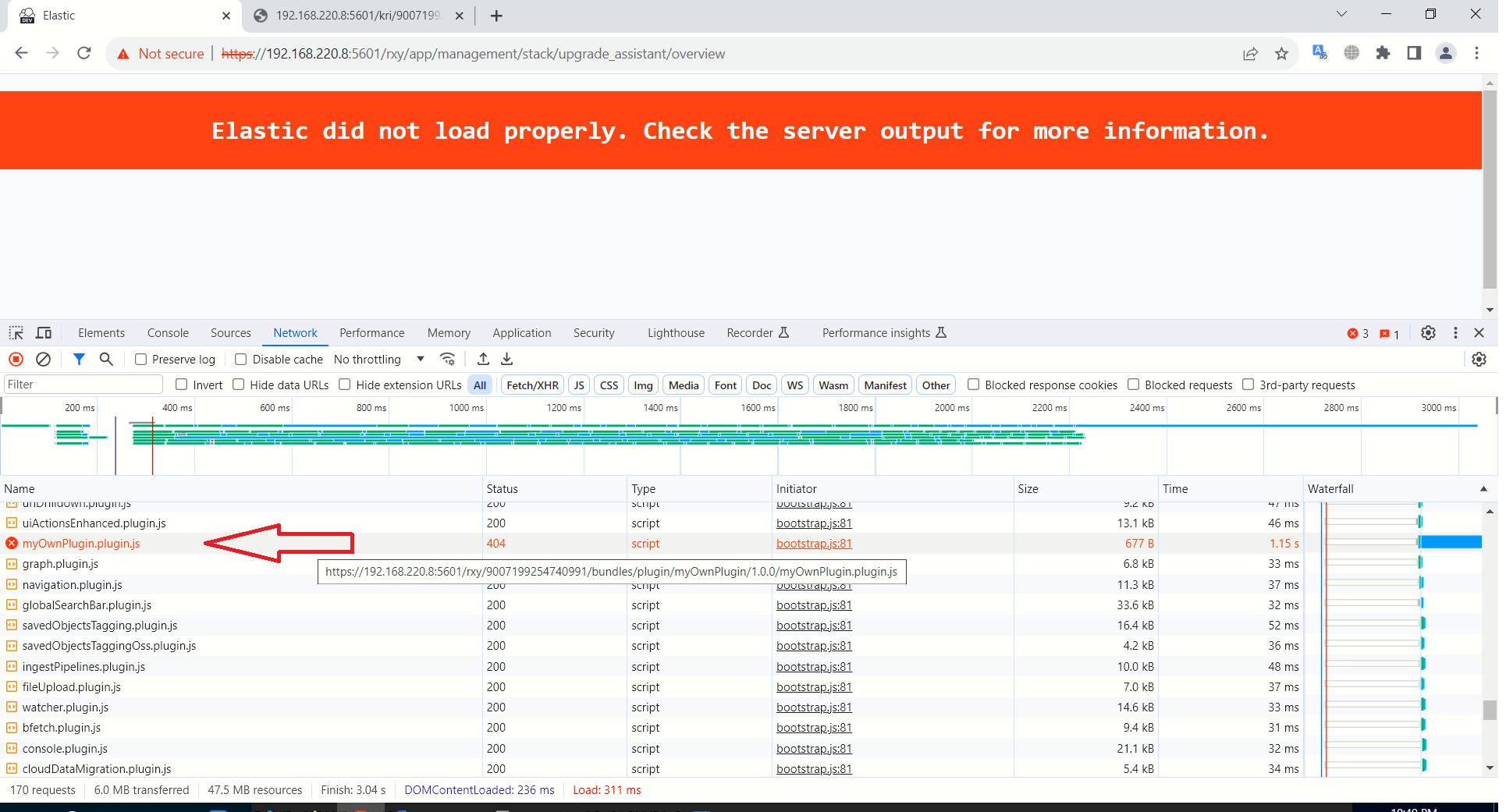Enable Disable cache
The height and width of the screenshot is (812, 1506).
[241, 359]
